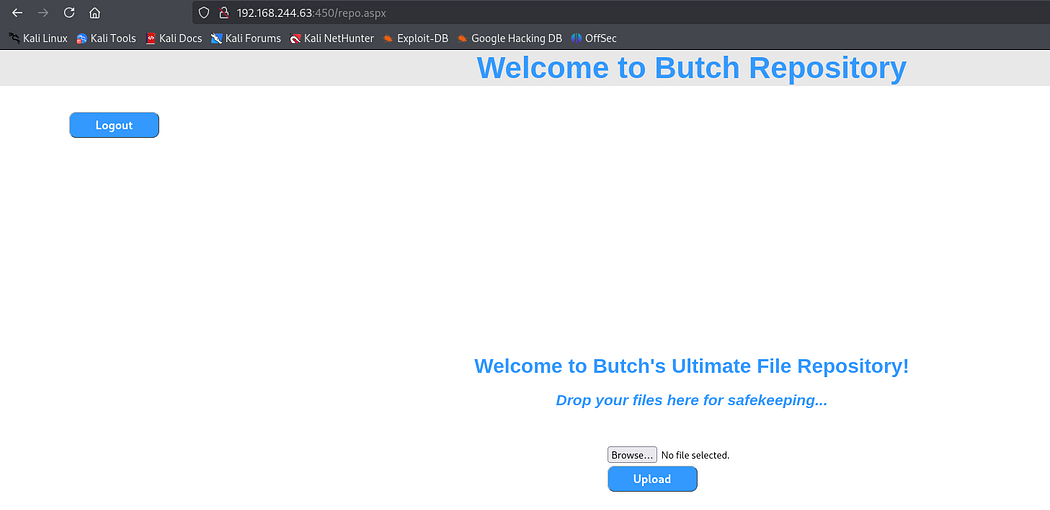Click the 'No file selected.' label
This screenshot has width=1050, height=510.
click(695, 455)
